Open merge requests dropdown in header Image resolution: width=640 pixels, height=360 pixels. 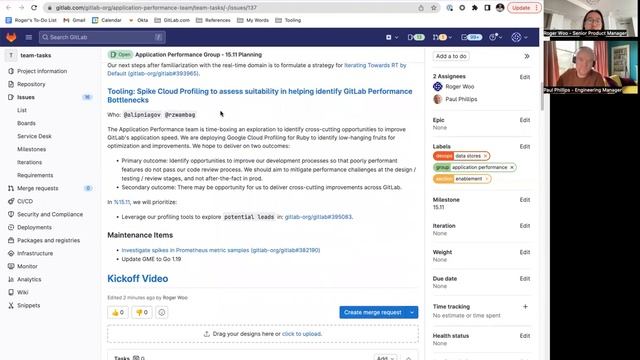pos(442,37)
